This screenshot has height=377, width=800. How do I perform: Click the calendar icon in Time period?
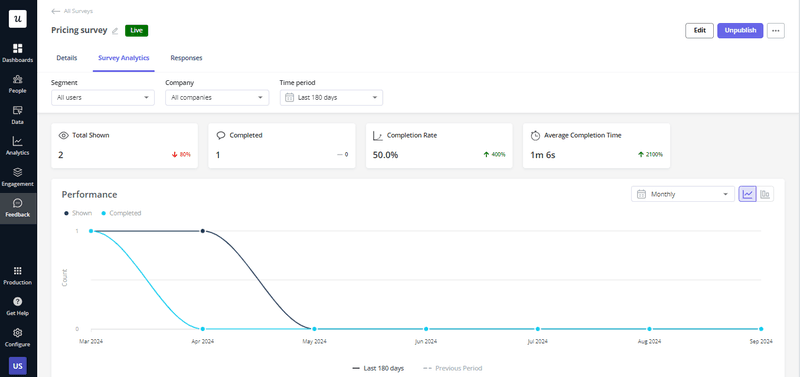pyautogui.click(x=289, y=97)
